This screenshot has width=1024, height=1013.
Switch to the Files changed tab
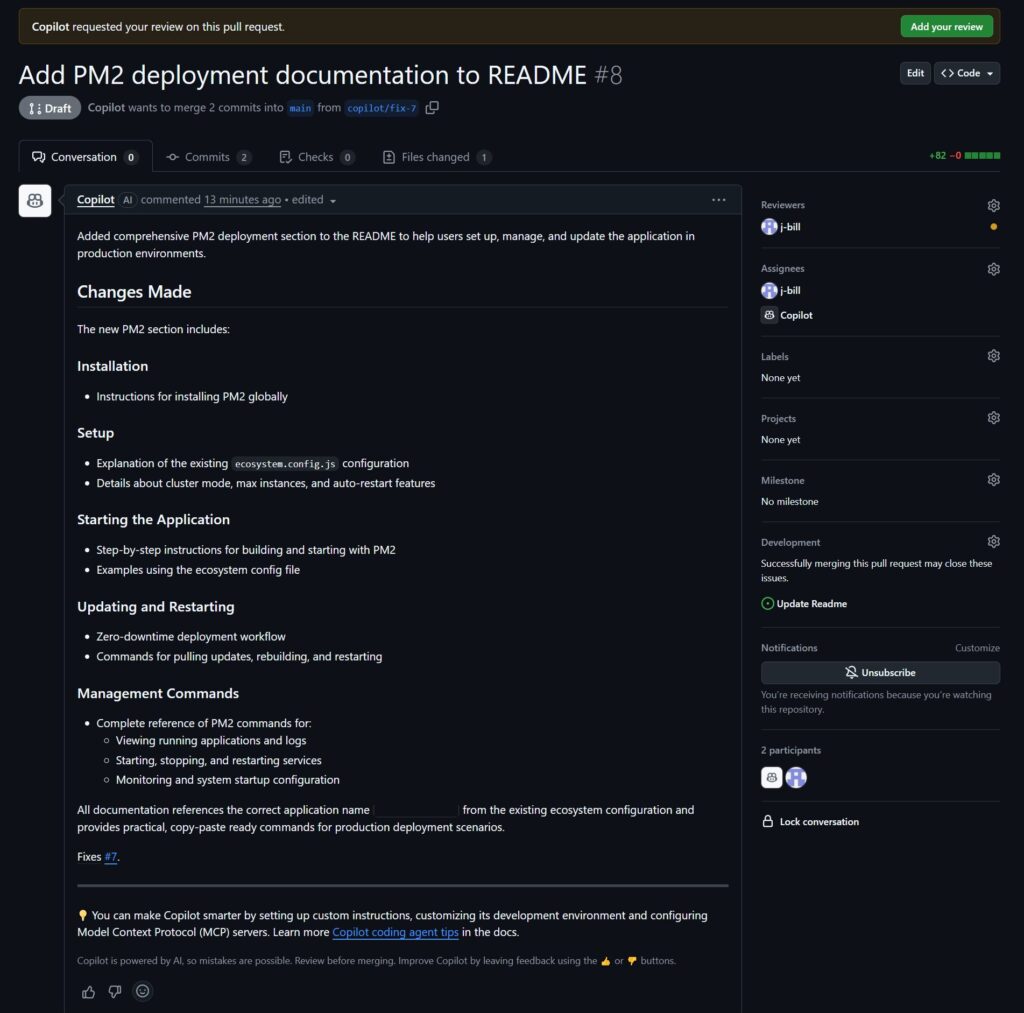coord(436,157)
